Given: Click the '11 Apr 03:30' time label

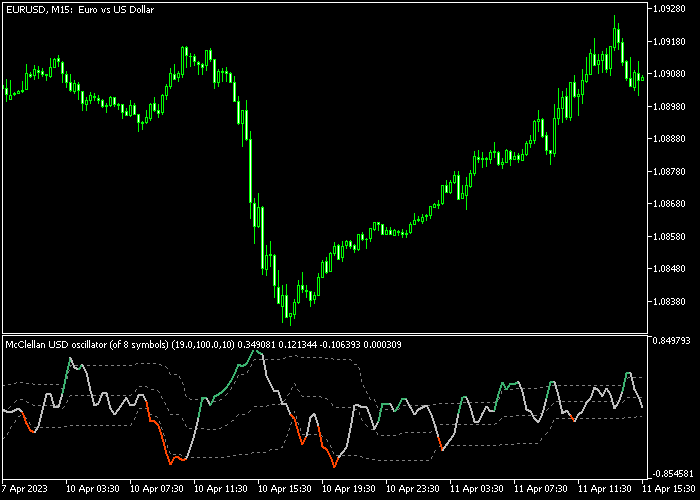Looking at the screenshot, I should coord(476,488).
